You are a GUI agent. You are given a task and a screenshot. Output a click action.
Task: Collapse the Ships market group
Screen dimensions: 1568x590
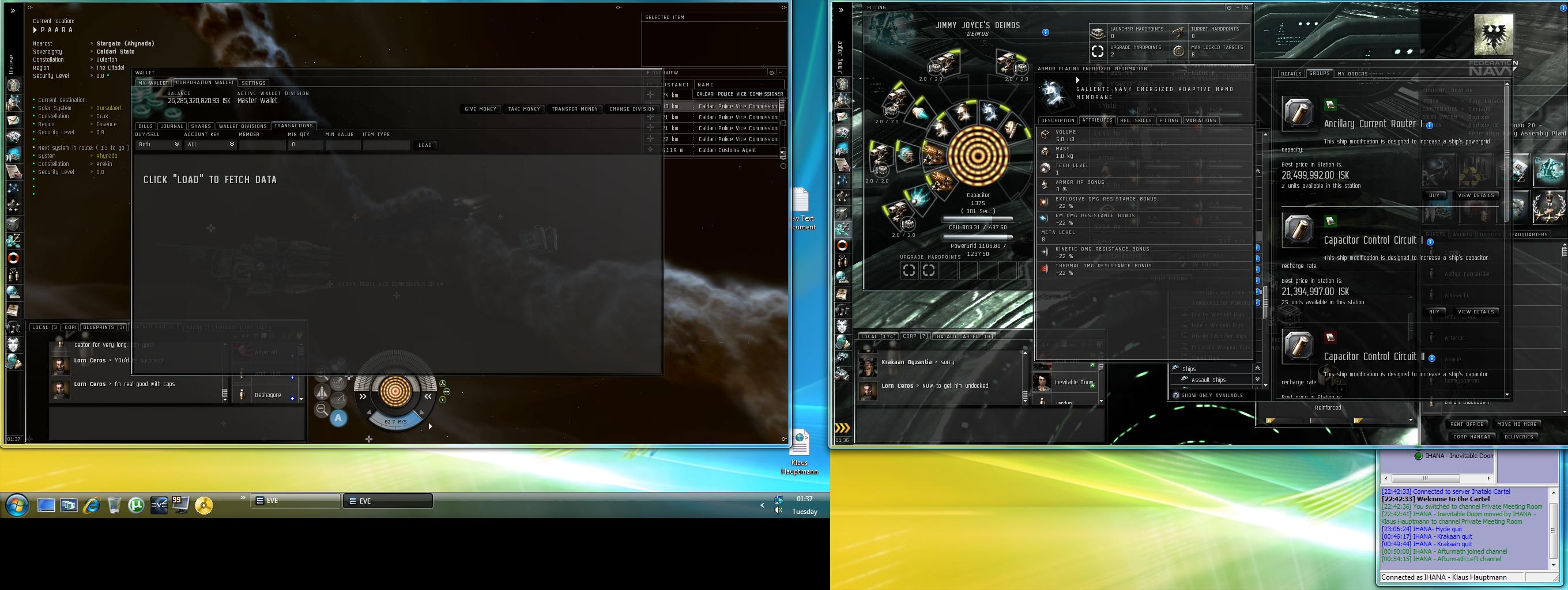pyautogui.click(x=1257, y=368)
